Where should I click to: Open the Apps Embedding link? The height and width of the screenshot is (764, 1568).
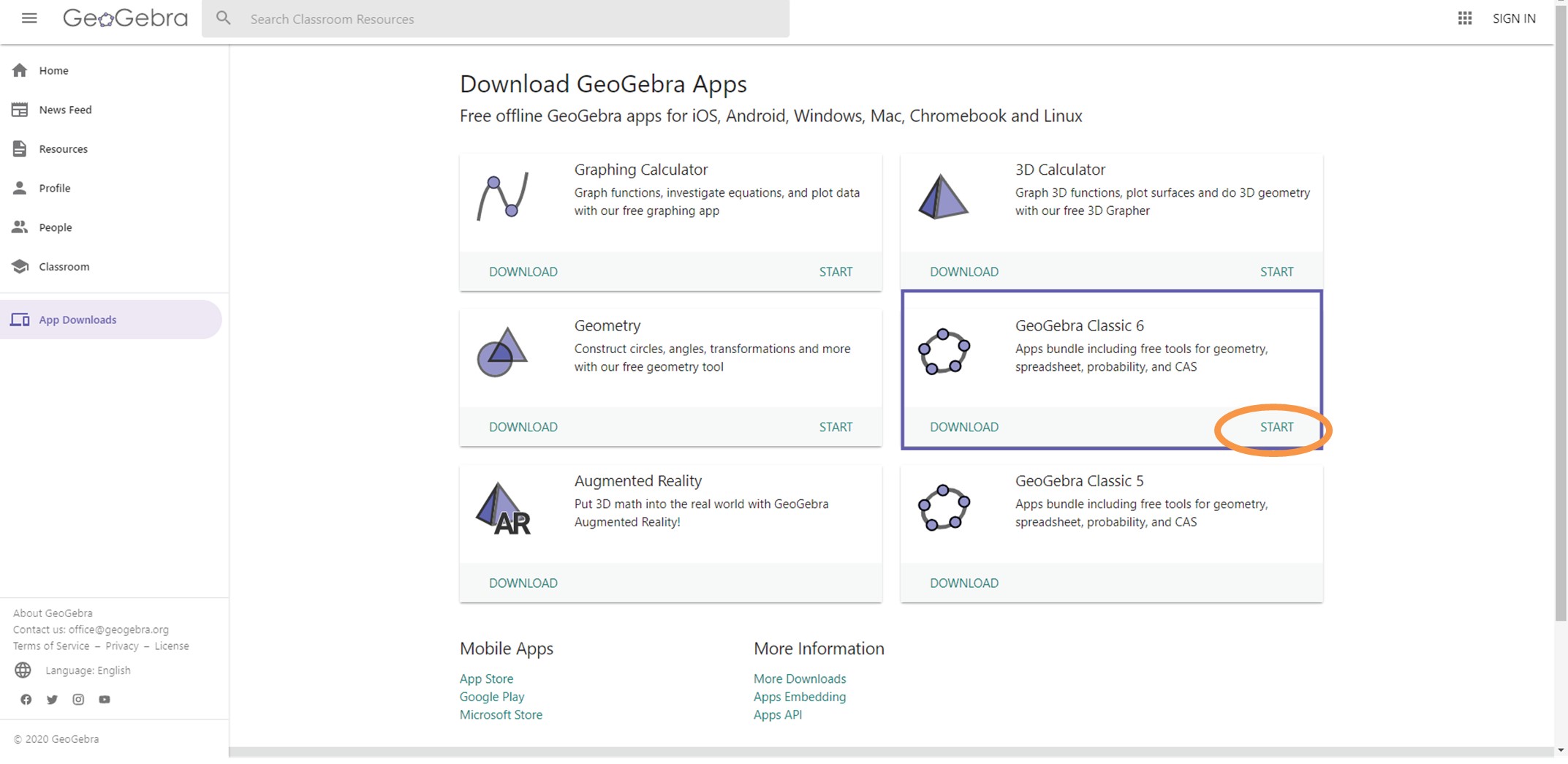[x=800, y=697]
